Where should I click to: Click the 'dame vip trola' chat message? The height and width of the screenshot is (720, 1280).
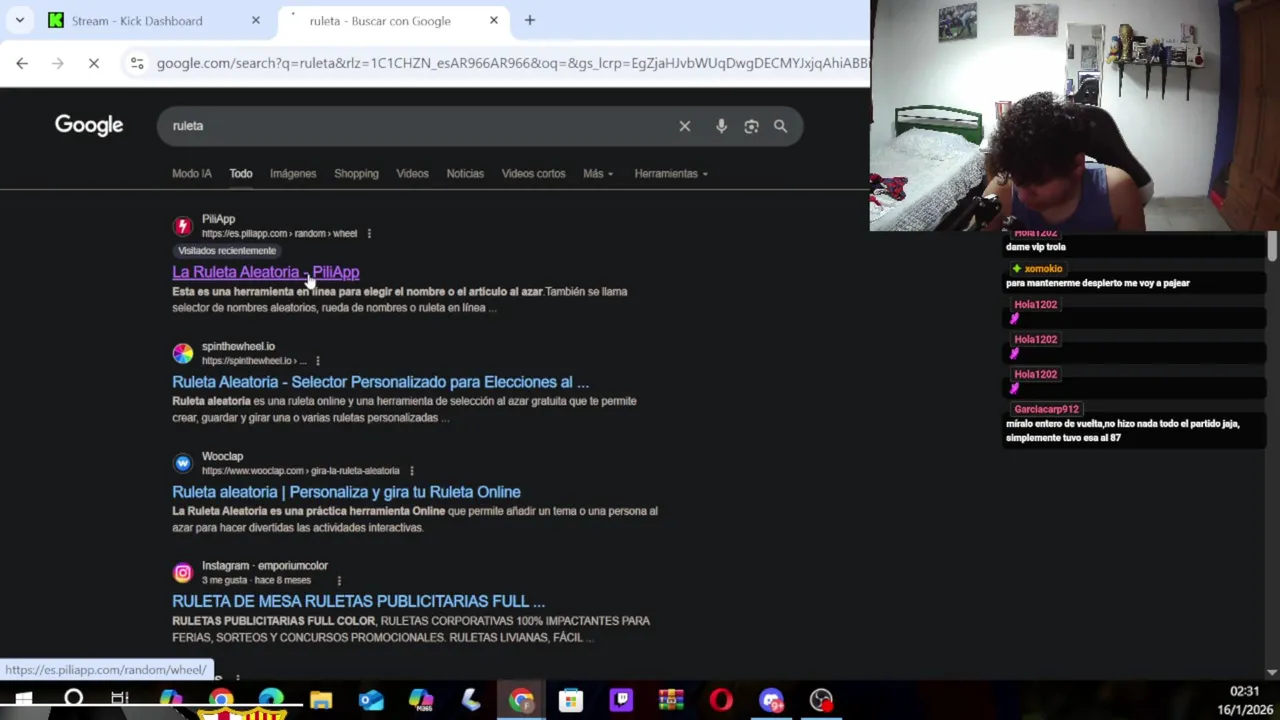1036,247
